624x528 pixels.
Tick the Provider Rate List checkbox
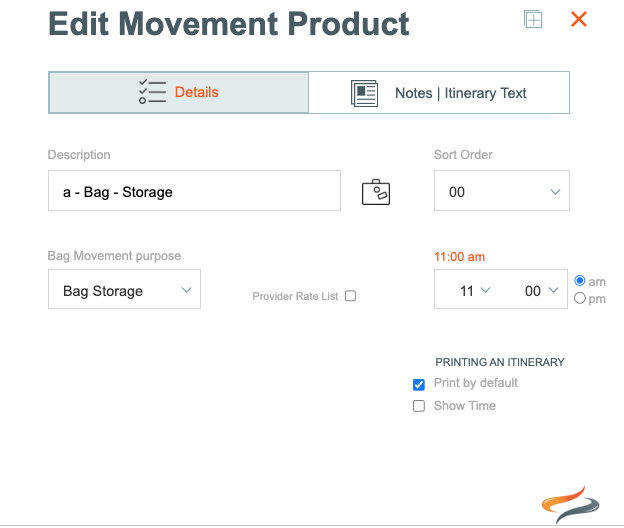coord(351,296)
